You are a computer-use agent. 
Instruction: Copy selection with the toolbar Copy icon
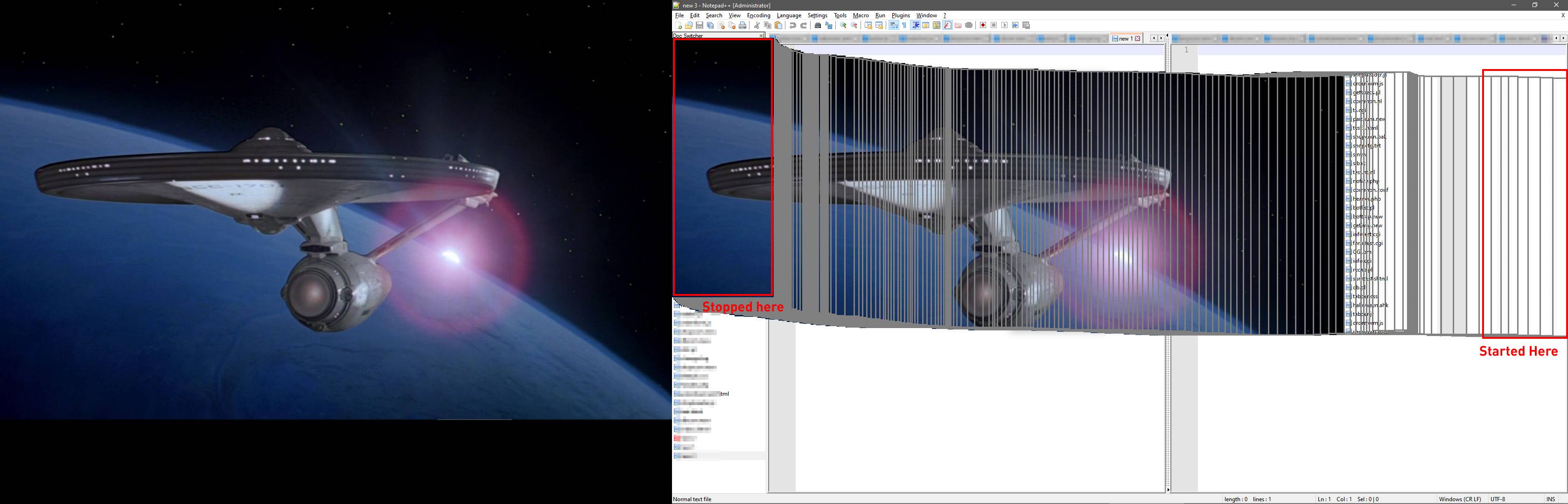[x=768, y=26]
